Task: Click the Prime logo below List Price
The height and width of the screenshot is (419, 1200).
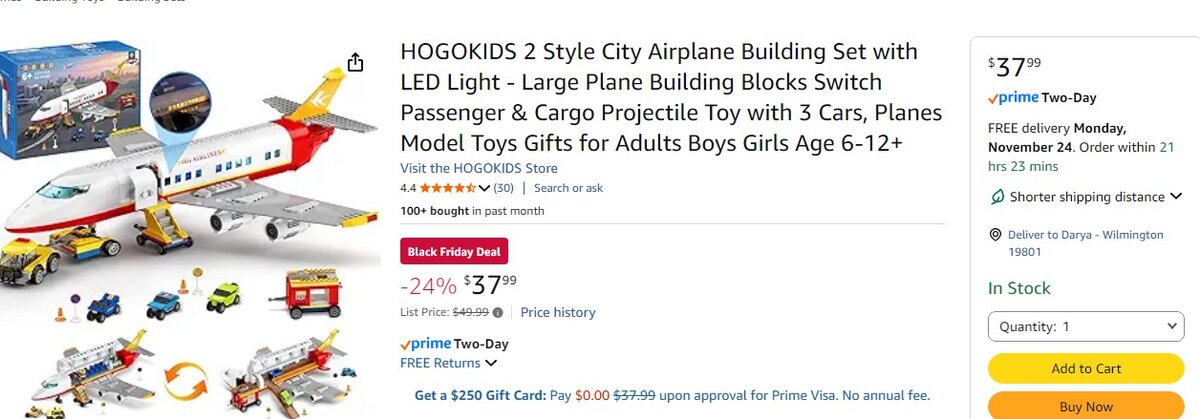Action: (425, 344)
